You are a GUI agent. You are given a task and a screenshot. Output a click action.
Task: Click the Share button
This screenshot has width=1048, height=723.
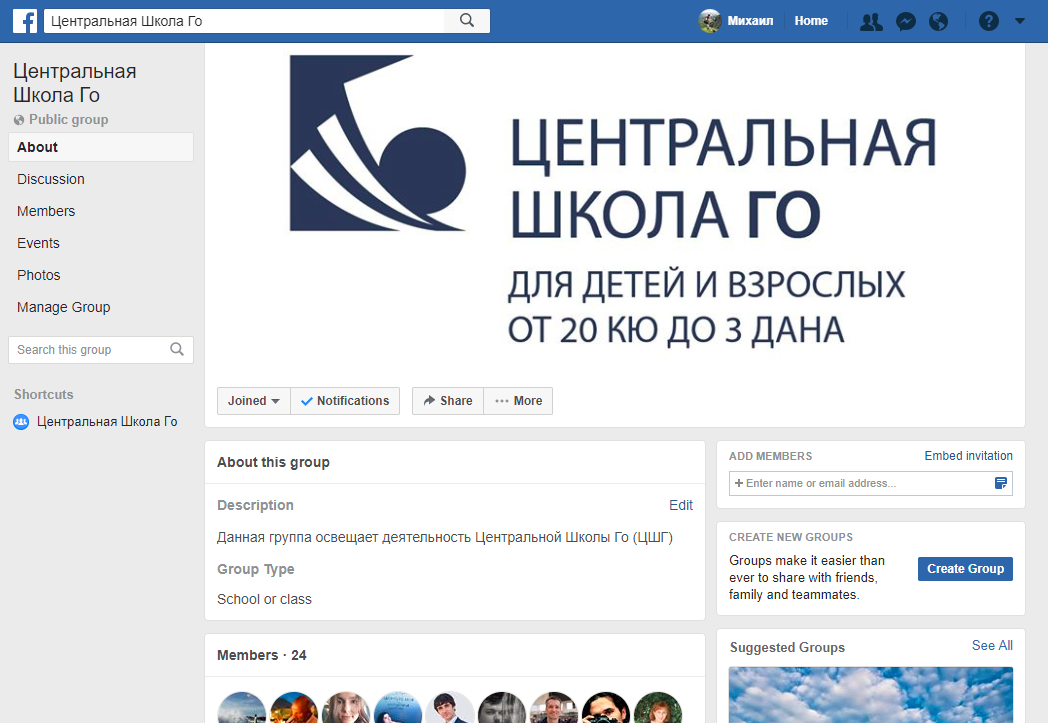(448, 401)
